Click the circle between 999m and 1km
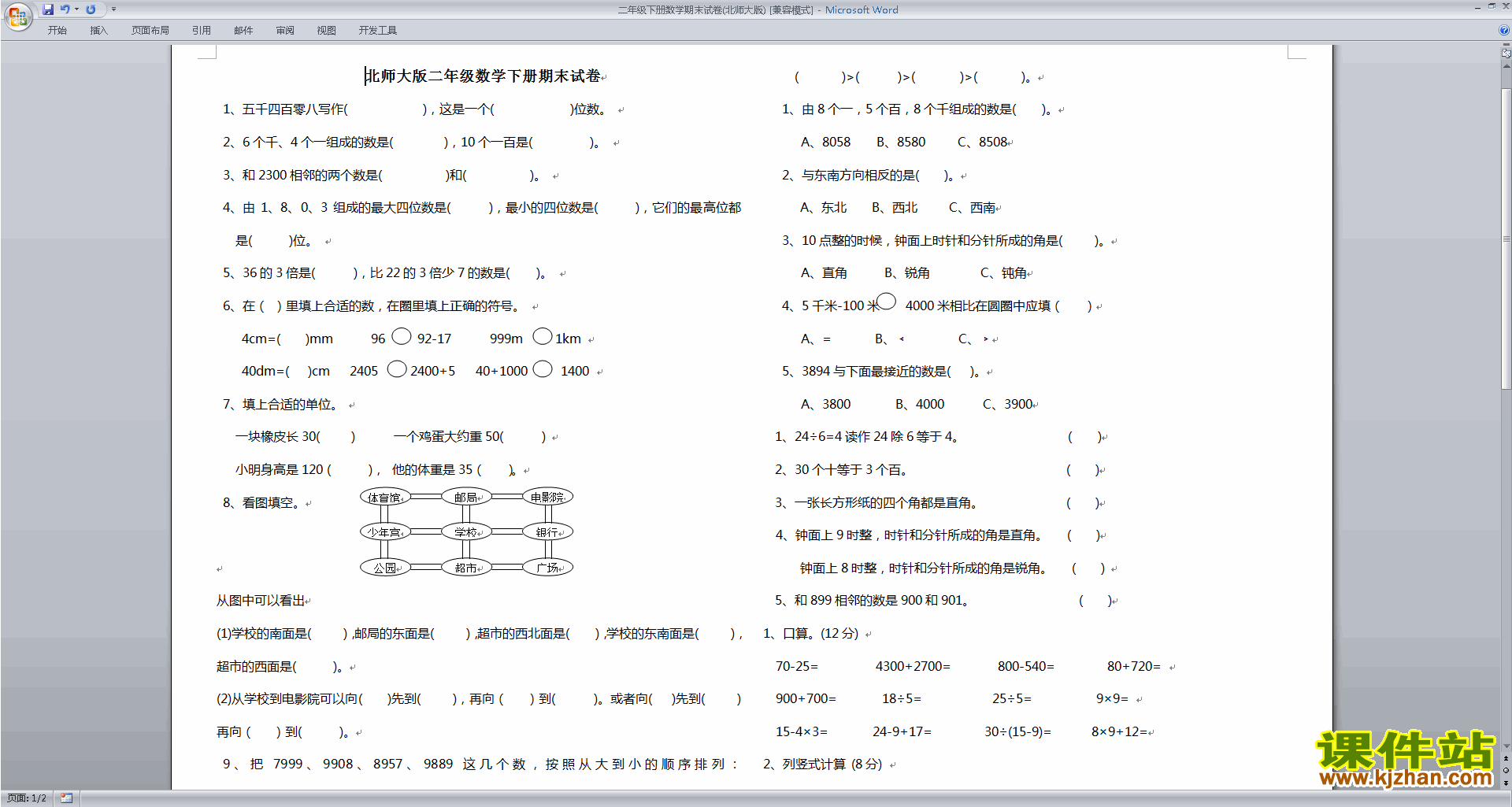This screenshot has width=1512, height=807. pyautogui.click(x=543, y=336)
